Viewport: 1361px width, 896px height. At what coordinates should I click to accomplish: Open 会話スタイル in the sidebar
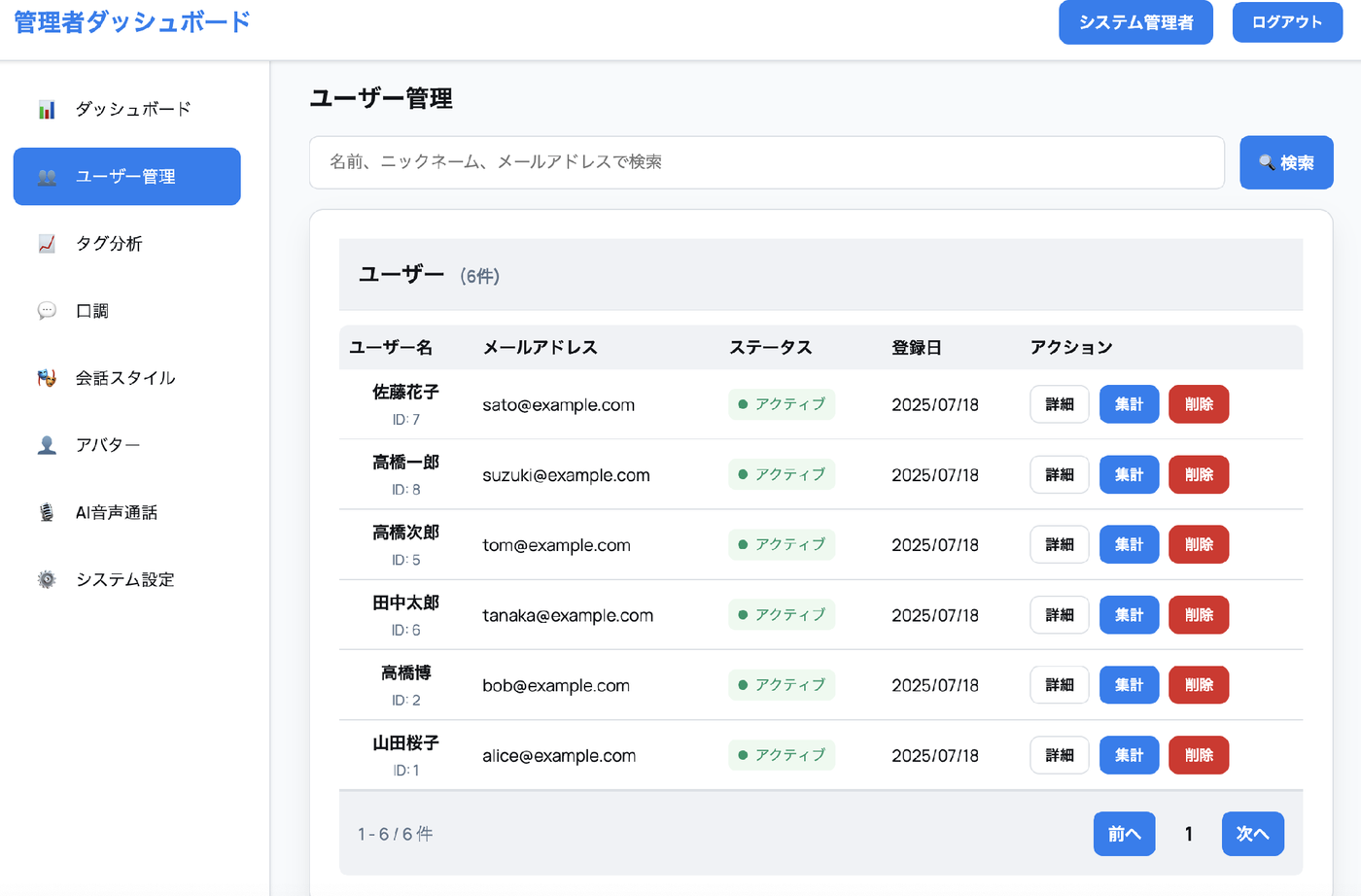[127, 378]
